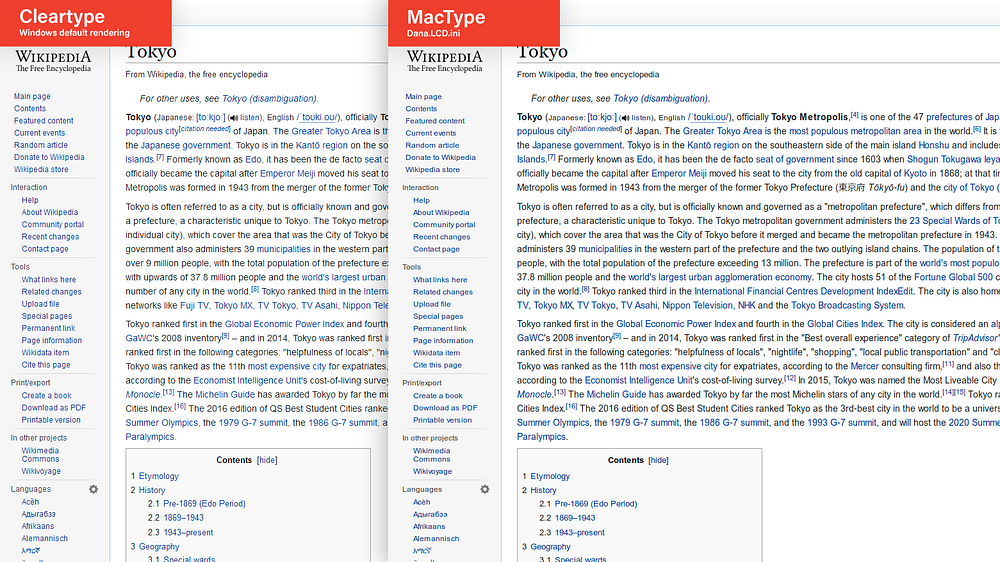The width and height of the screenshot is (1000, 562).
Task: Open Tokyo (disambiguation) link in Cleartype panel
Action: (268, 98)
